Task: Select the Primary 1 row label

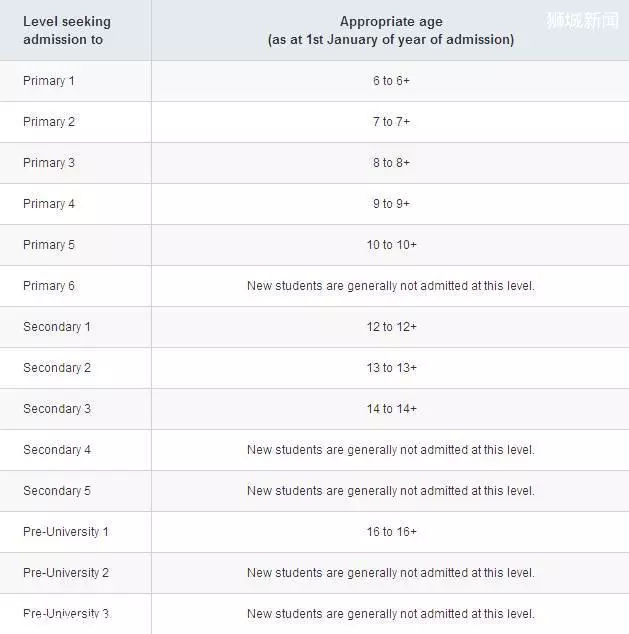Action: pos(49,81)
